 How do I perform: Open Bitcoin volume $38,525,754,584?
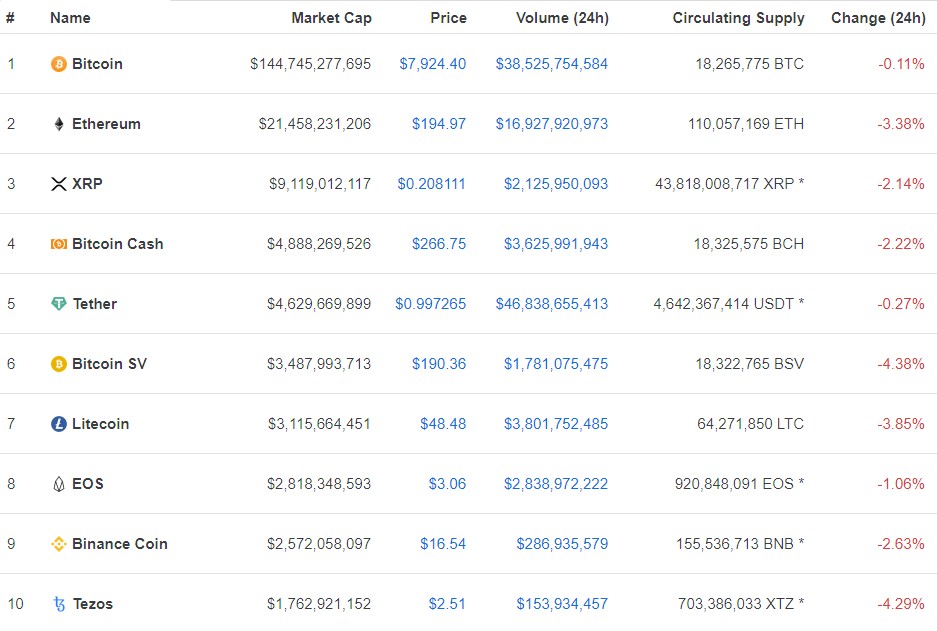(552, 64)
